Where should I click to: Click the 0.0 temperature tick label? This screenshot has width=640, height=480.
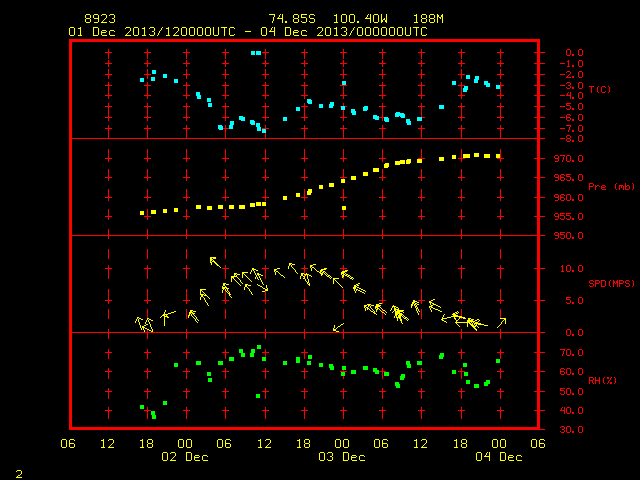[574, 53]
